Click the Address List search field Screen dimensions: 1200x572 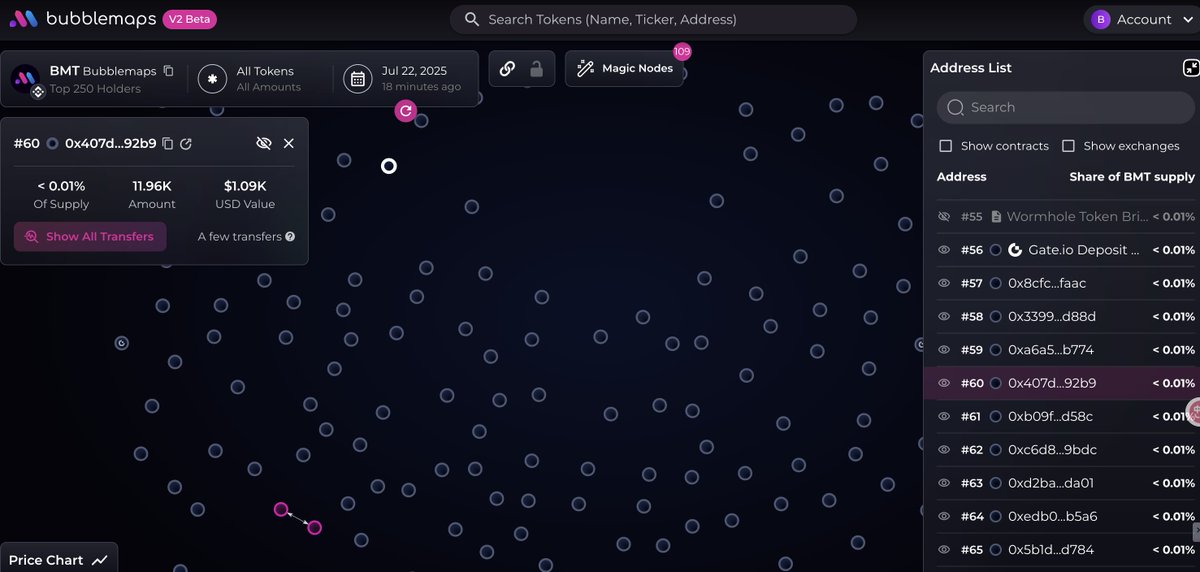coord(1066,107)
